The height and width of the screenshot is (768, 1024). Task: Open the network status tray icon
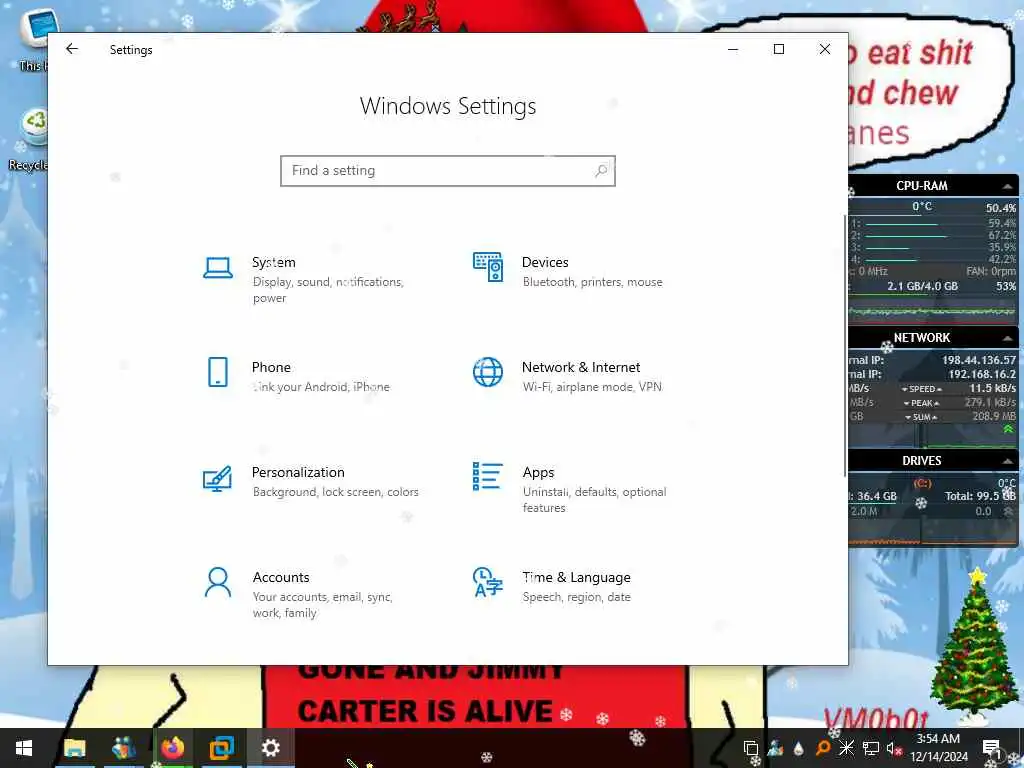pos(871,748)
